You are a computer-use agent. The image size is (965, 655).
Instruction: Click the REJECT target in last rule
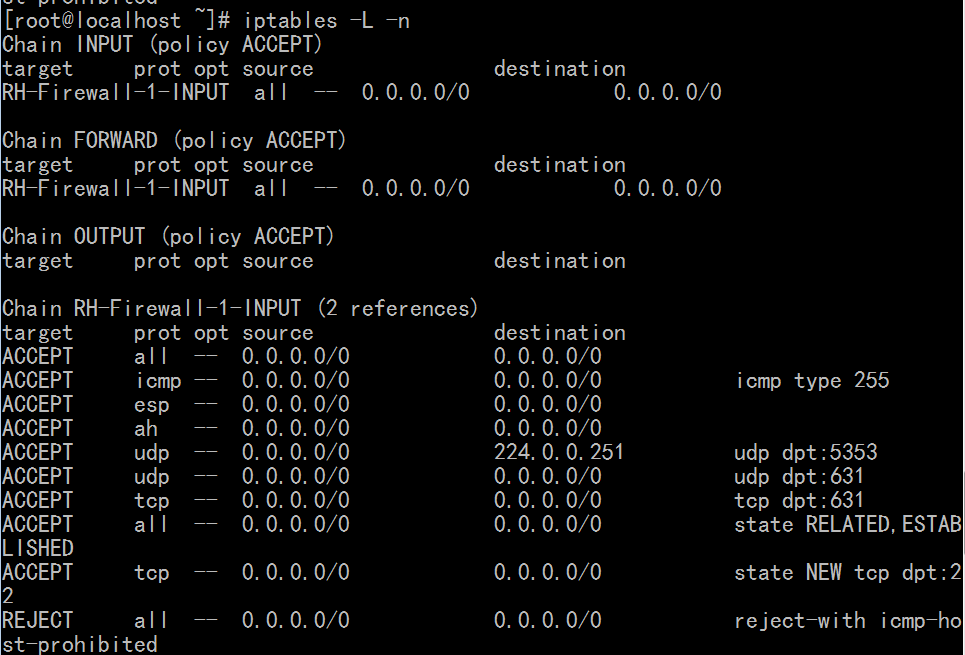pos(38,621)
